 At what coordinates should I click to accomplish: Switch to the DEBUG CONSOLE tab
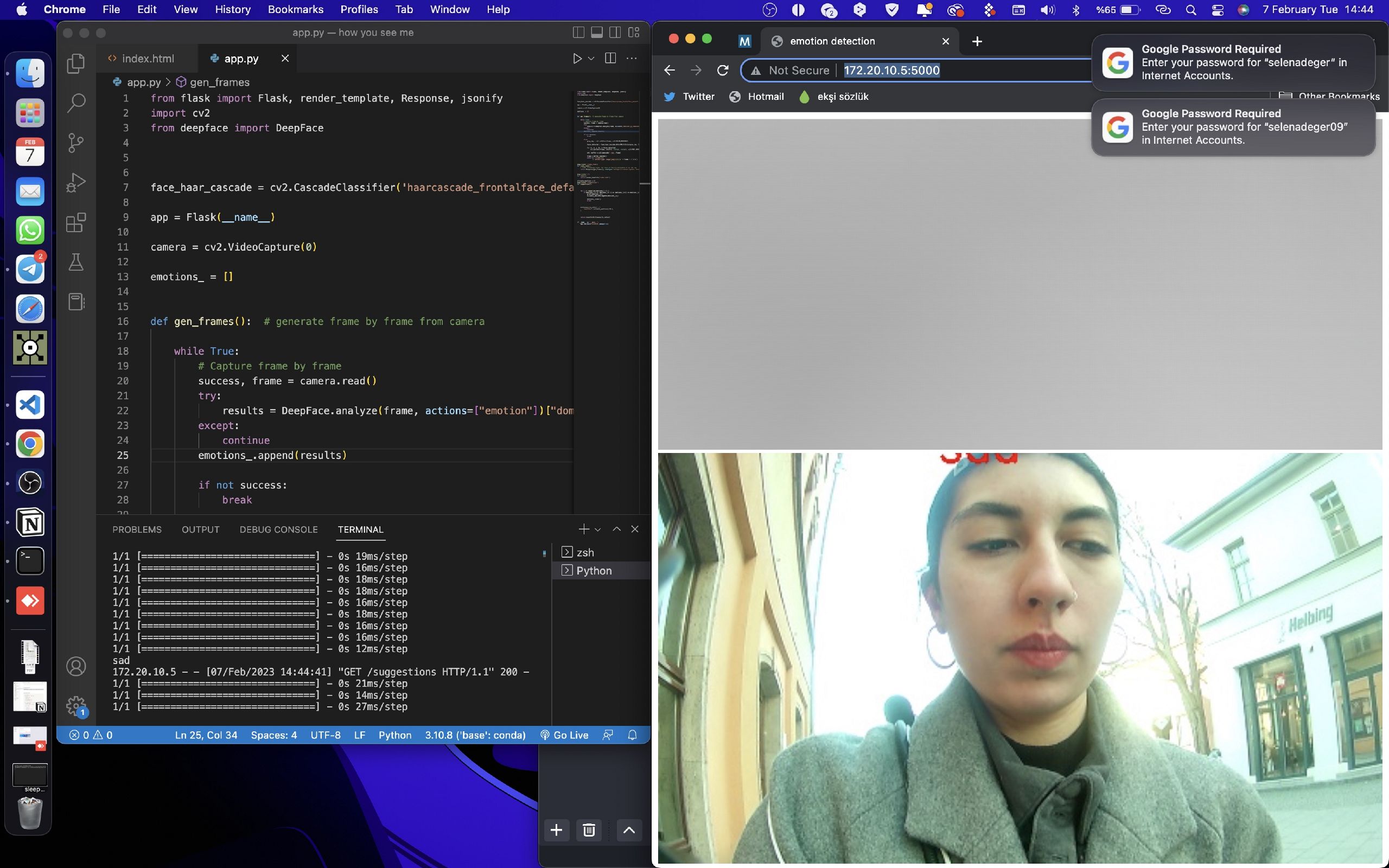pyautogui.click(x=278, y=529)
